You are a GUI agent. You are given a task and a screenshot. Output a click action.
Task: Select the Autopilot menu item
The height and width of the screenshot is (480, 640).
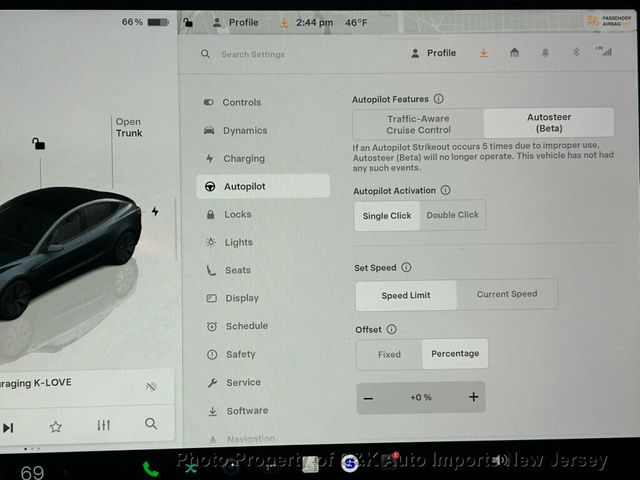[262, 186]
